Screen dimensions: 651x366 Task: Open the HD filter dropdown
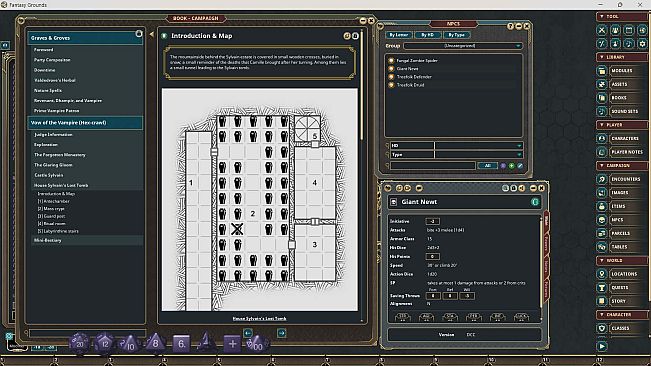coord(479,146)
